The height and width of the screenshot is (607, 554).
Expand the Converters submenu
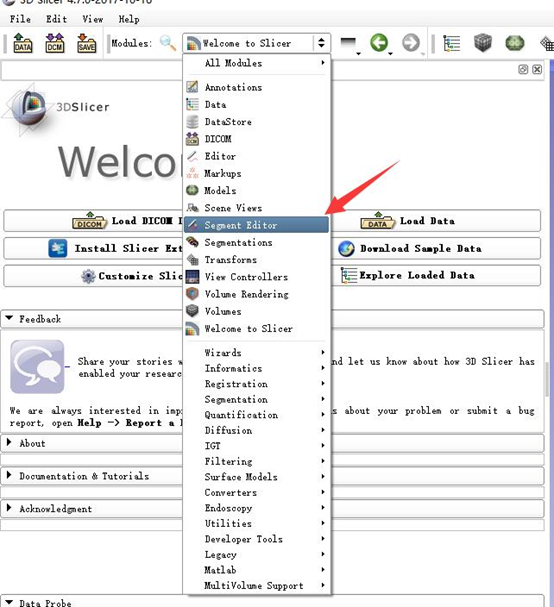[x=257, y=492]
